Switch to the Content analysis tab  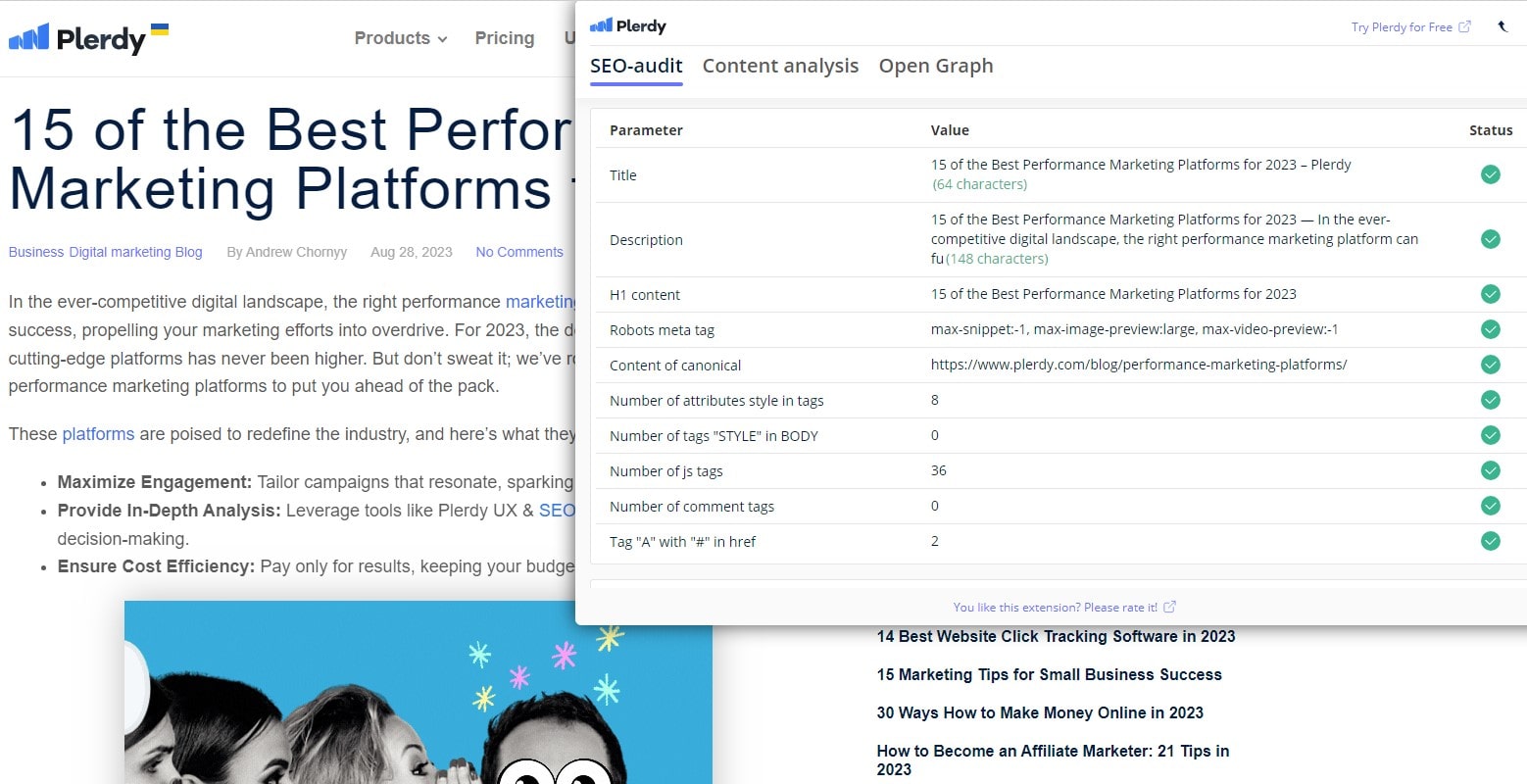[x=780, y=66]
